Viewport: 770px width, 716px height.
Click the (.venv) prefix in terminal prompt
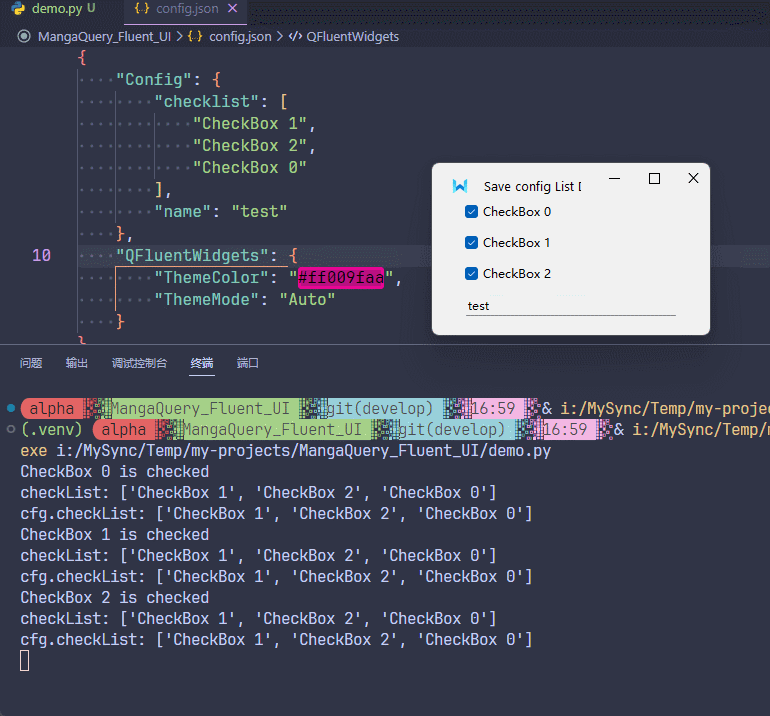click(x=52, y=430)
